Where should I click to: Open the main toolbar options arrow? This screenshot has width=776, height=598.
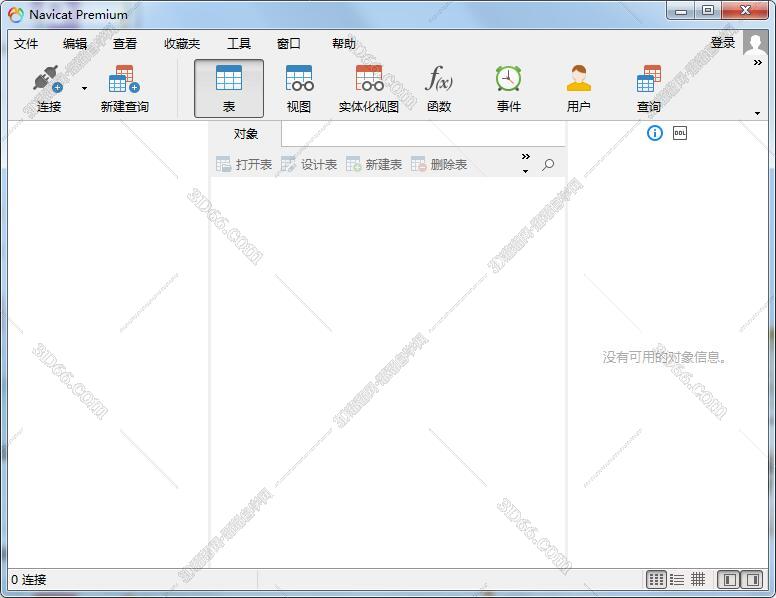click(757, 113)
